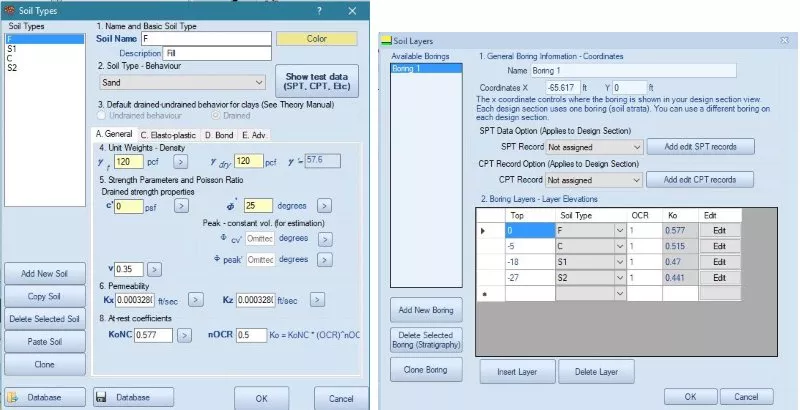
Task: Switch to the A. General tab
Action: coord(115,134)
